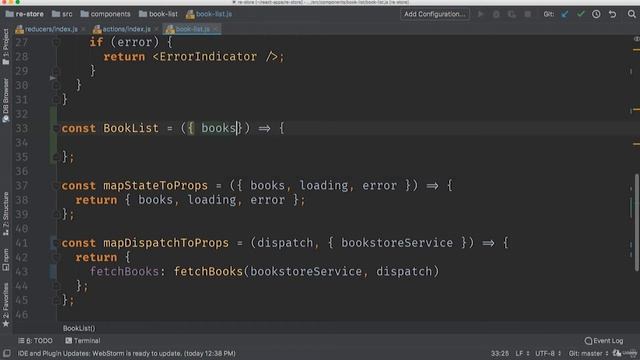Click line number 34 in gutter
Screen dimensions: 640x360
pyautogui.click(x=22, y=143)
